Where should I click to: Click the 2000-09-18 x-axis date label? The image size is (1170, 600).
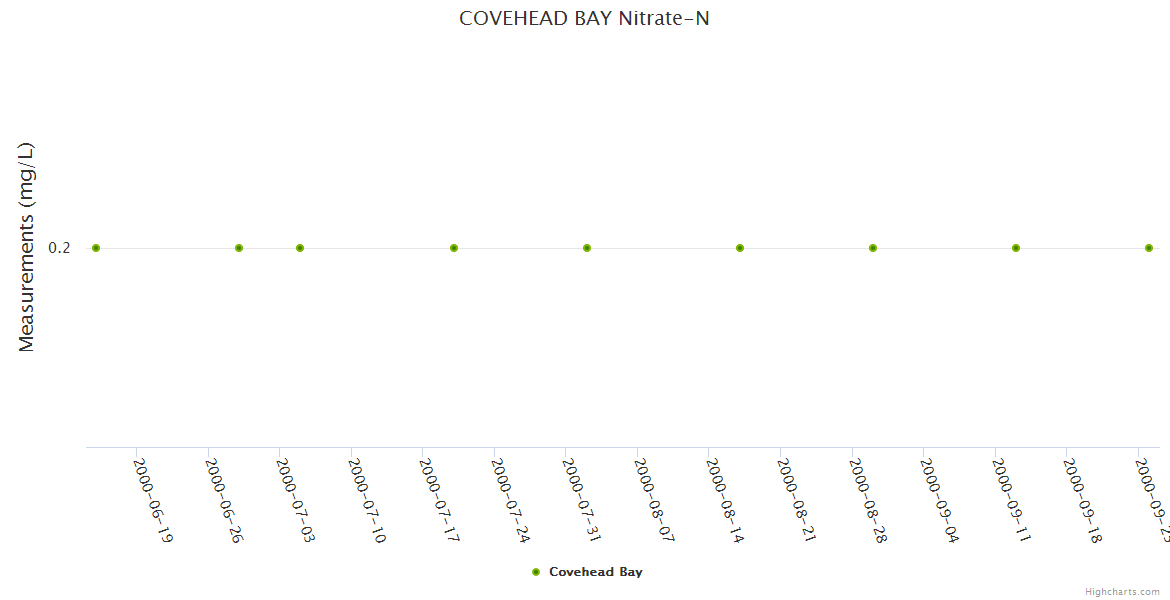coord(1082,500)
